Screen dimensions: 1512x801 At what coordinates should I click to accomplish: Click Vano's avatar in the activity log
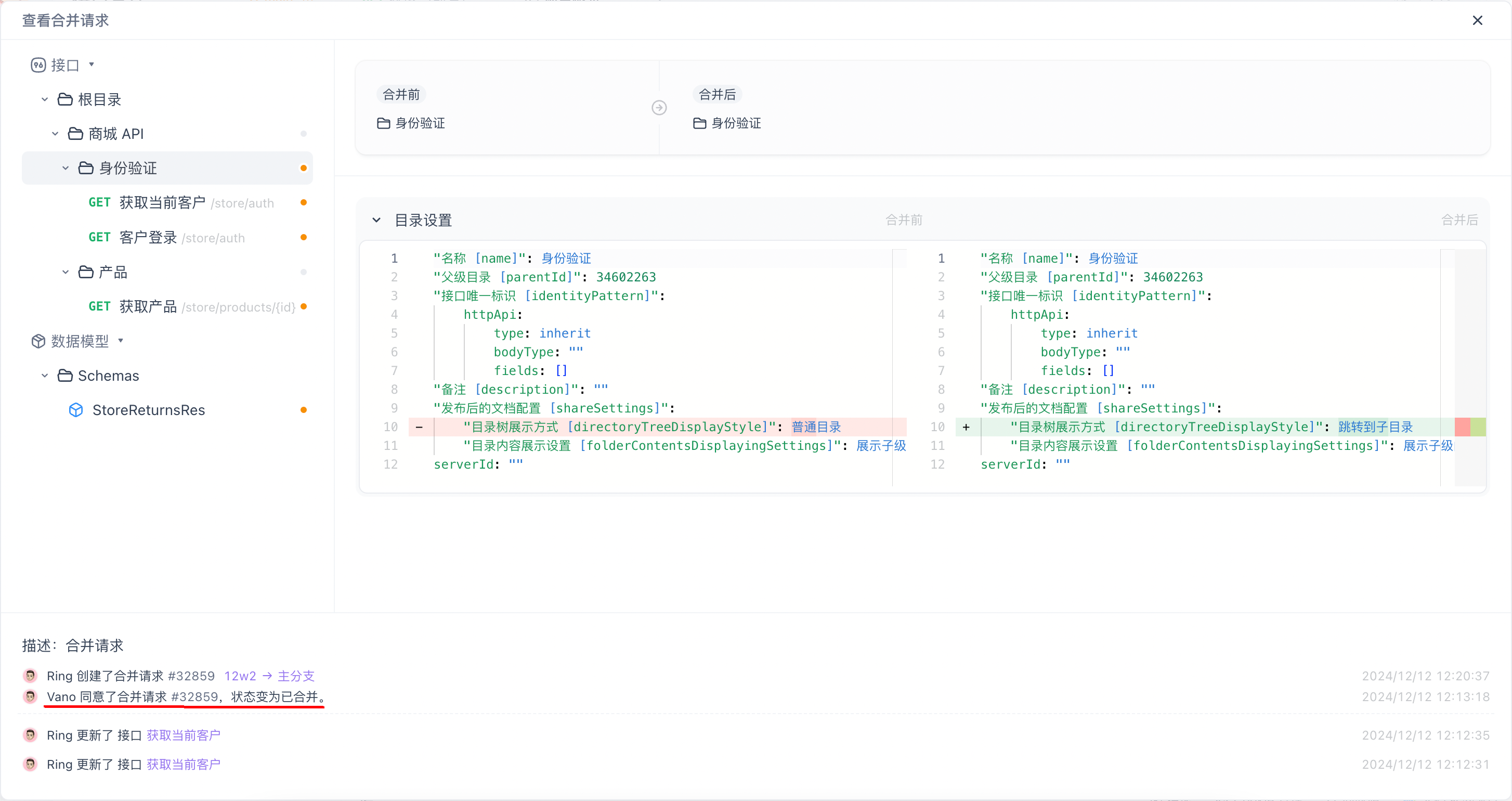click(30, 696)
